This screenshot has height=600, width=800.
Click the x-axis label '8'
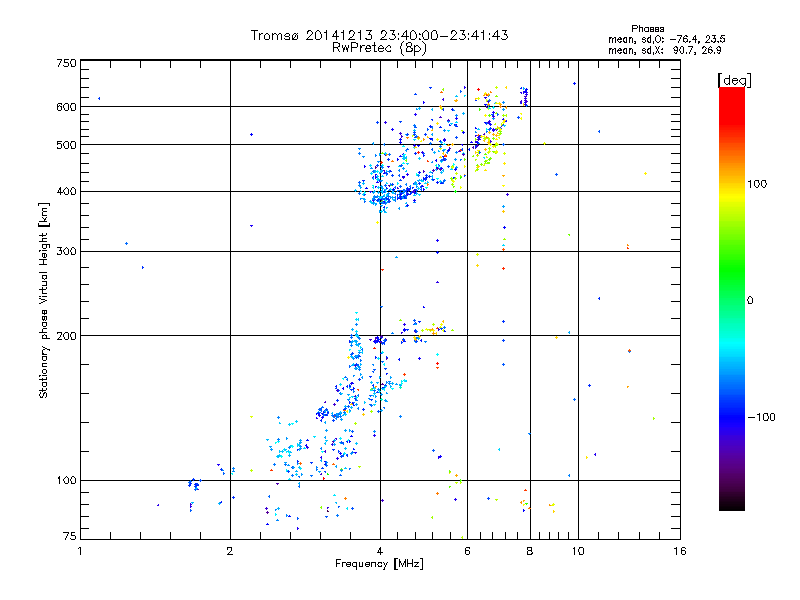coord(530,551)
